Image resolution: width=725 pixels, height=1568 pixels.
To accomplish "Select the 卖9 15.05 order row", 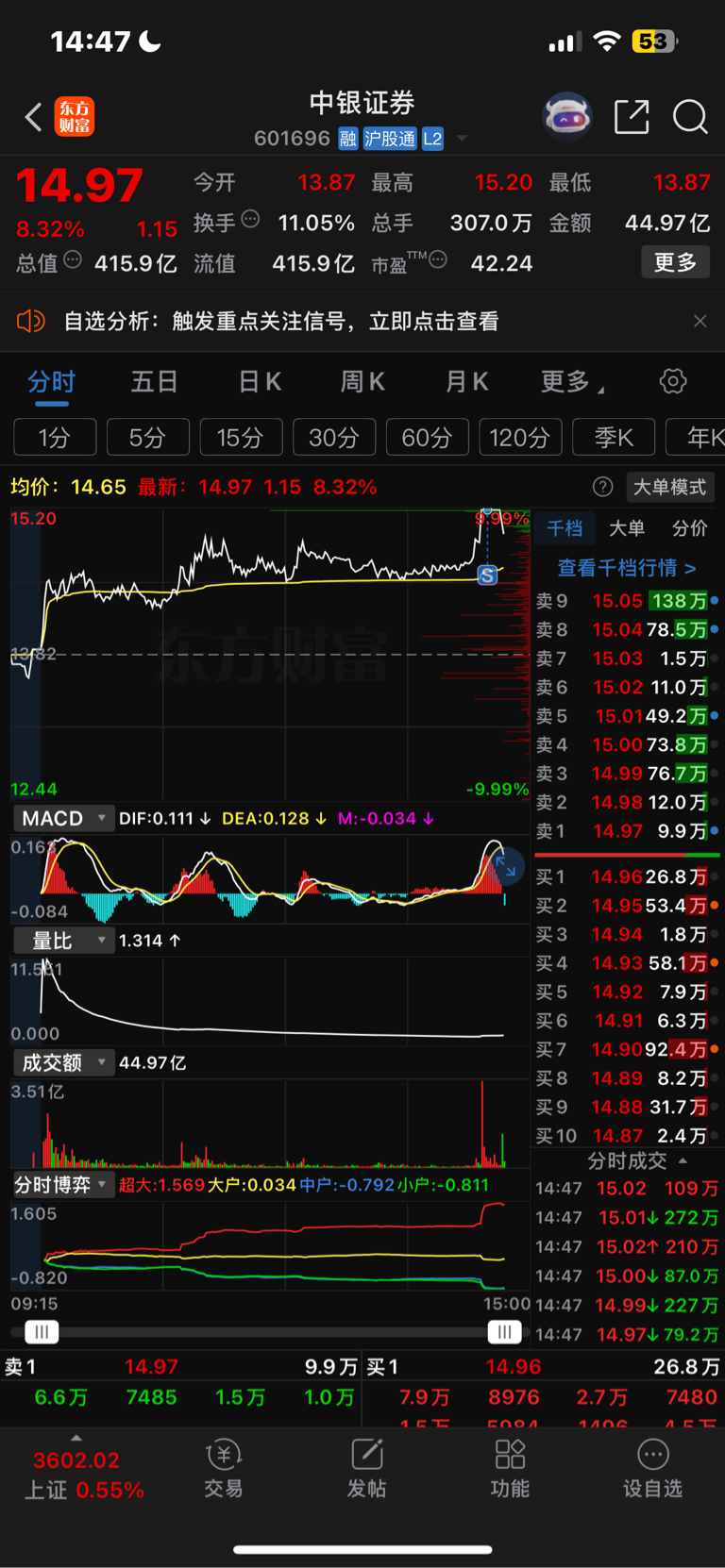I will click(627, 601).
